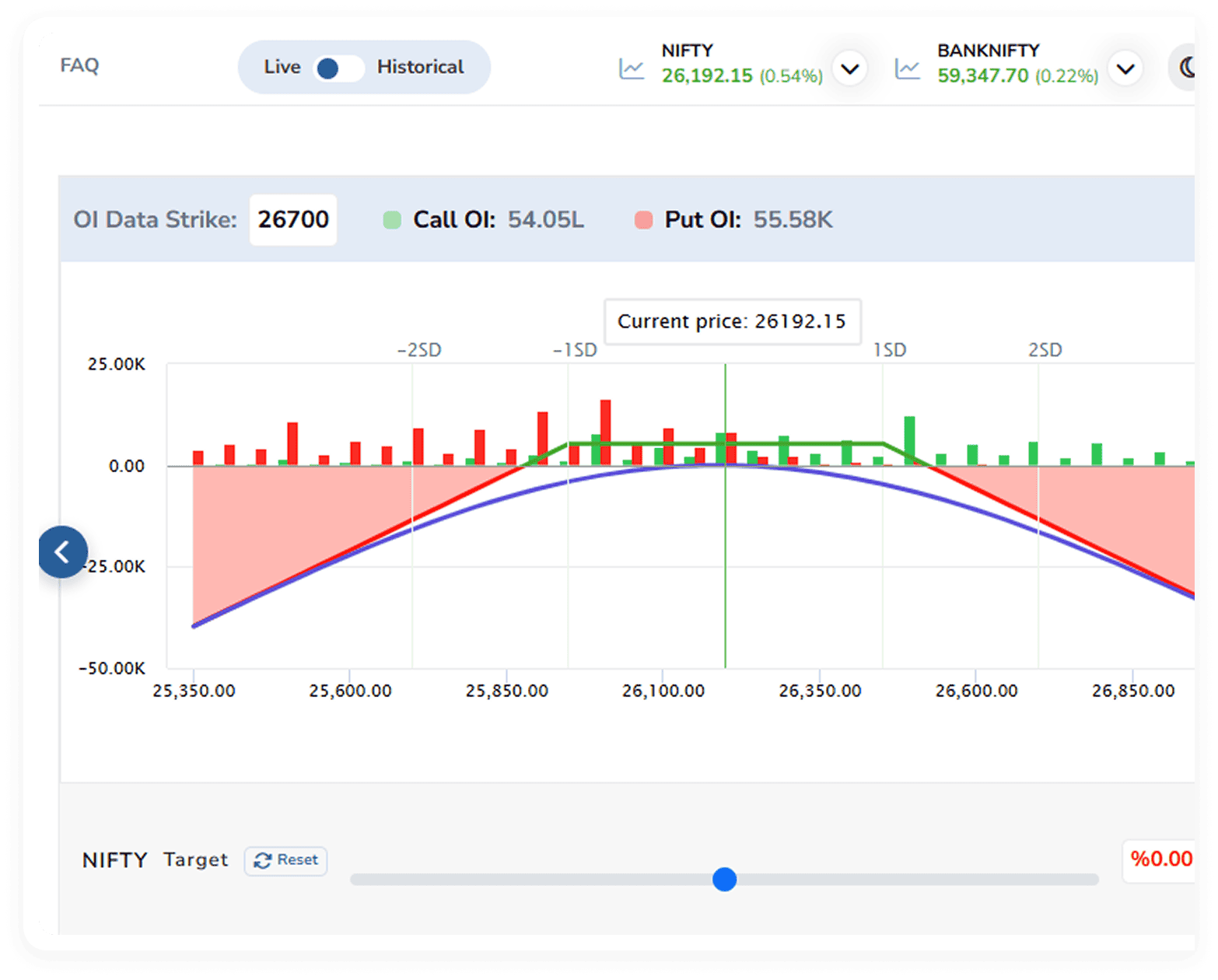This screenshot has height=980, width=1218.
Task: Expand the BANKNIFTY dropdown chevron
Action: [x=1125, y=69]
